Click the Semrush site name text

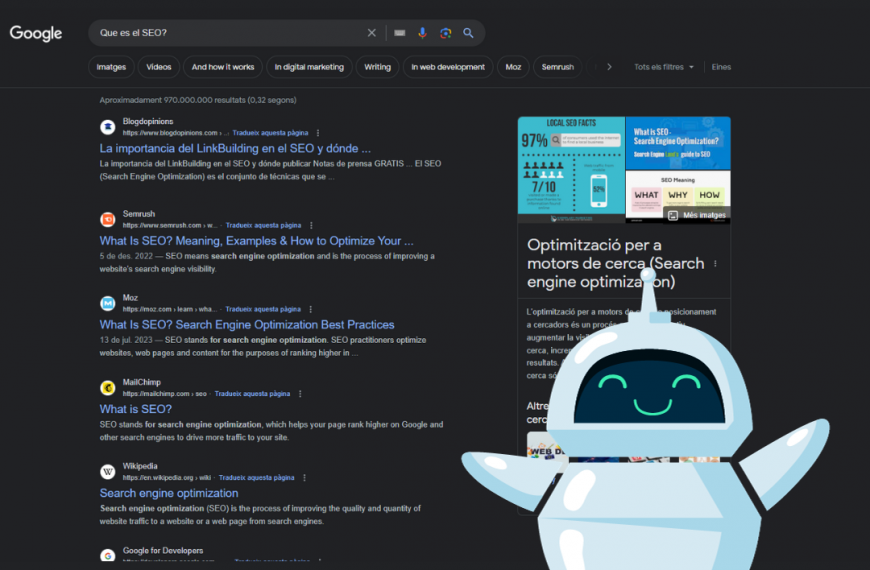click(x=139, y=214)
